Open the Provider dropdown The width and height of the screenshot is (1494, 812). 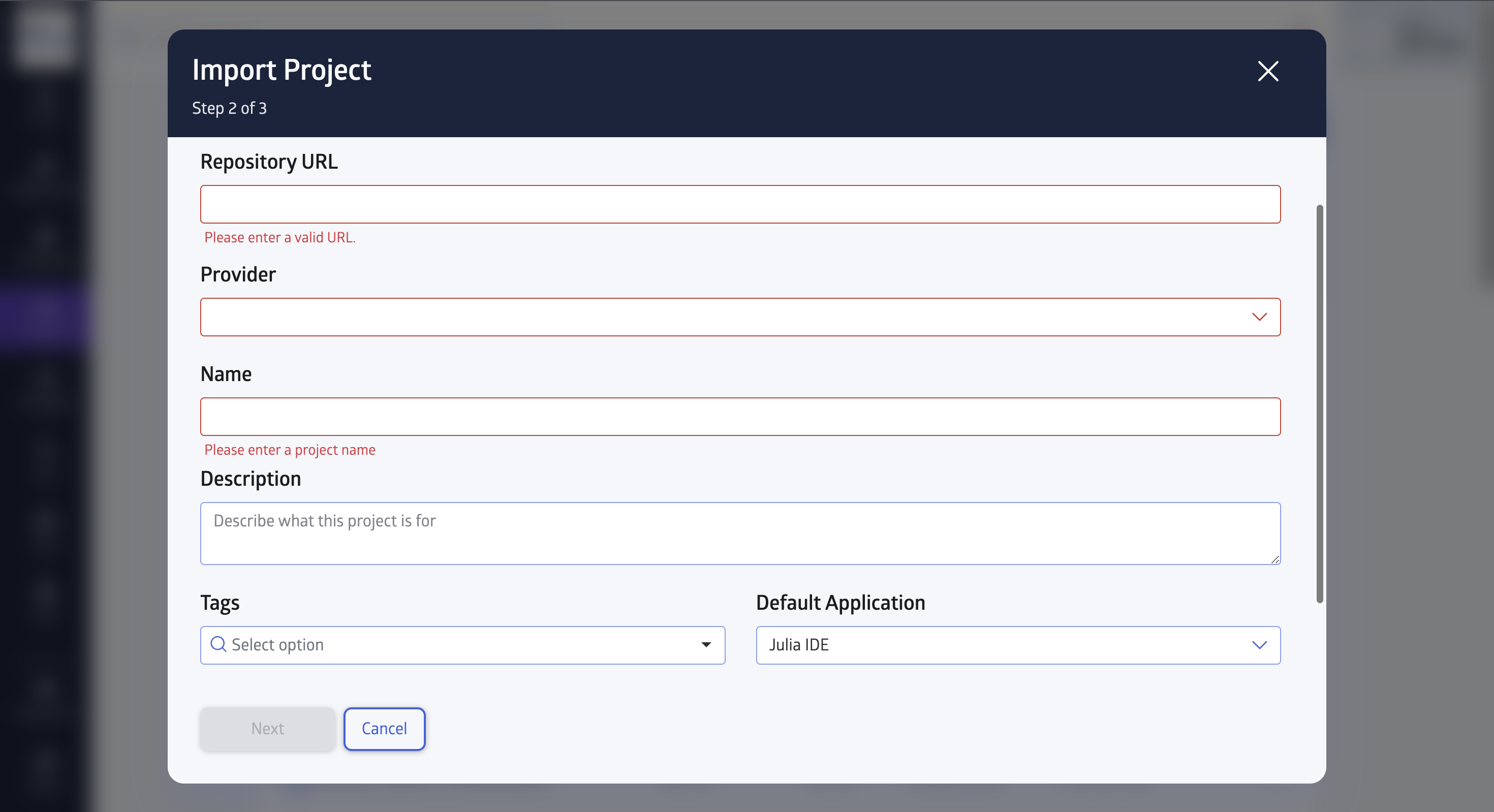click(x=740, y=317)
